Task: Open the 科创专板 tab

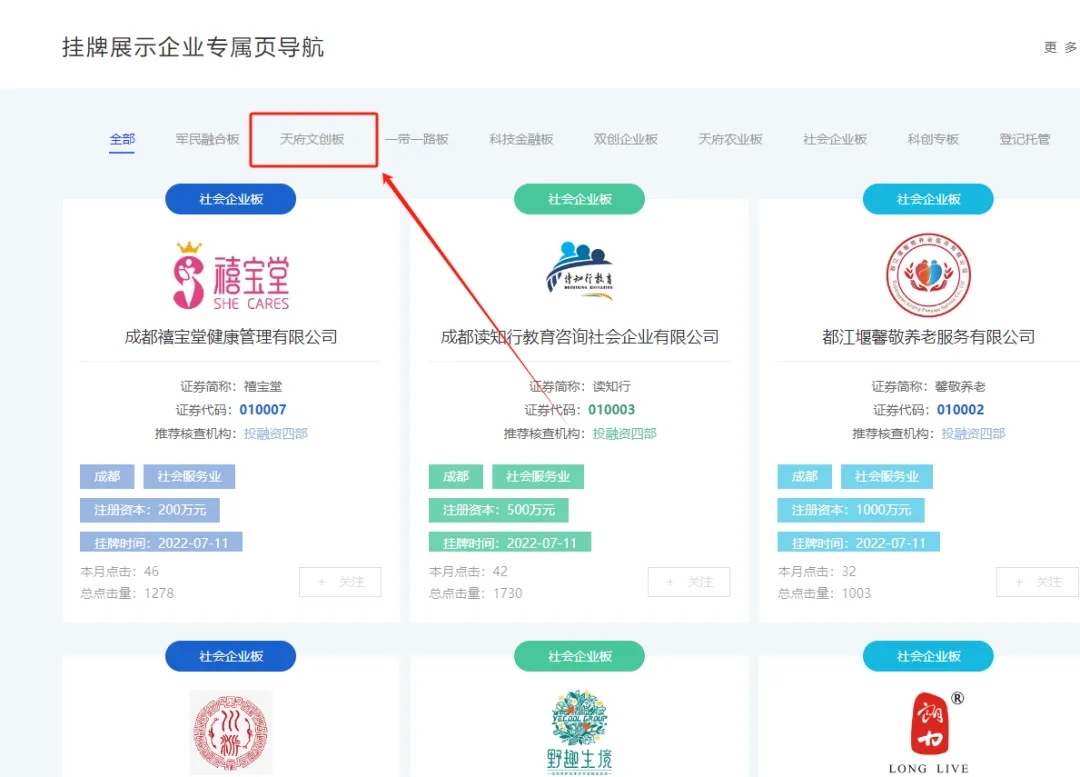Action: coord(933,139)
